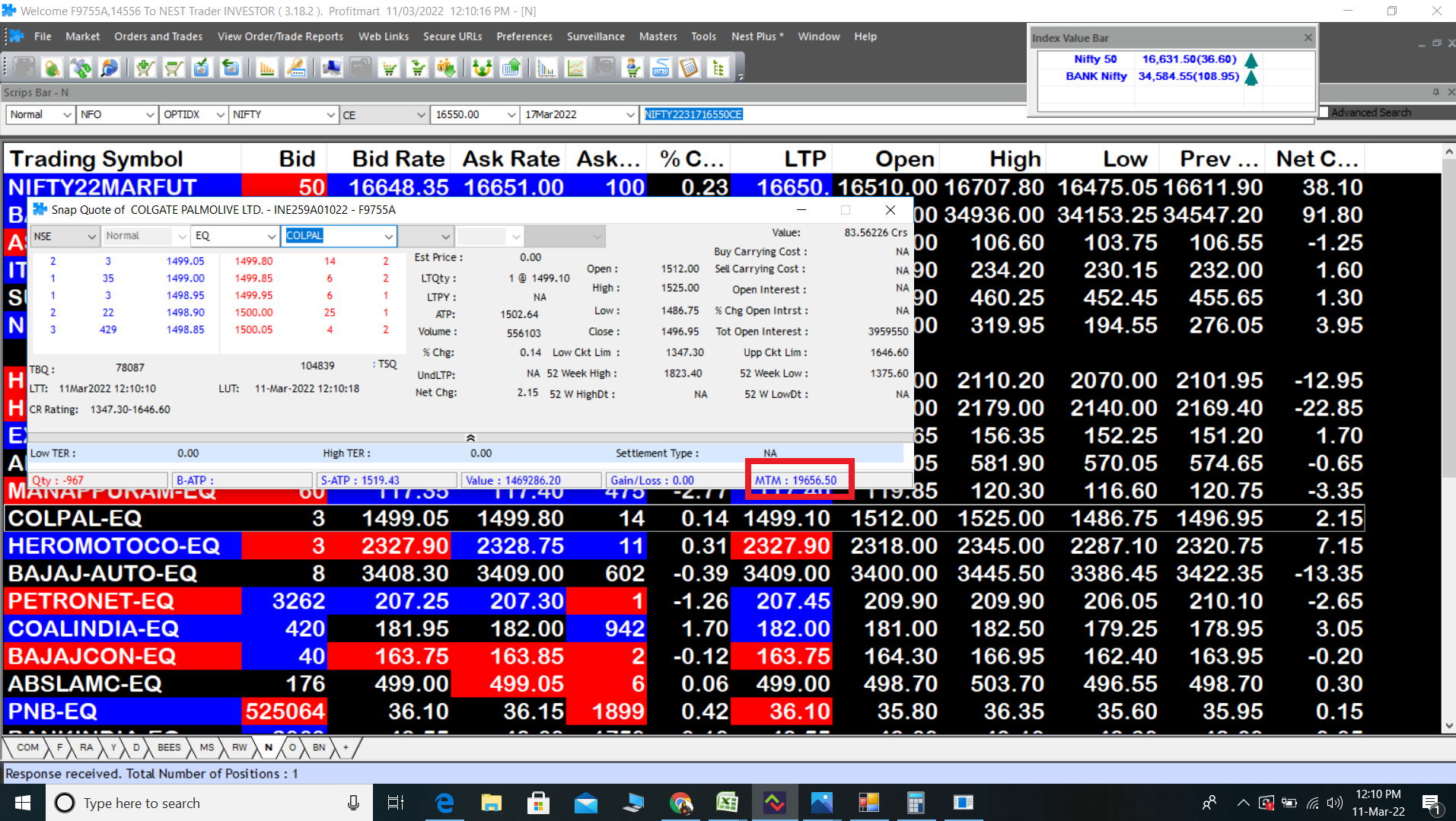Click the satellite refresh toolbar icon
This screenshot has width=1456, height=821.
[81, 68]
